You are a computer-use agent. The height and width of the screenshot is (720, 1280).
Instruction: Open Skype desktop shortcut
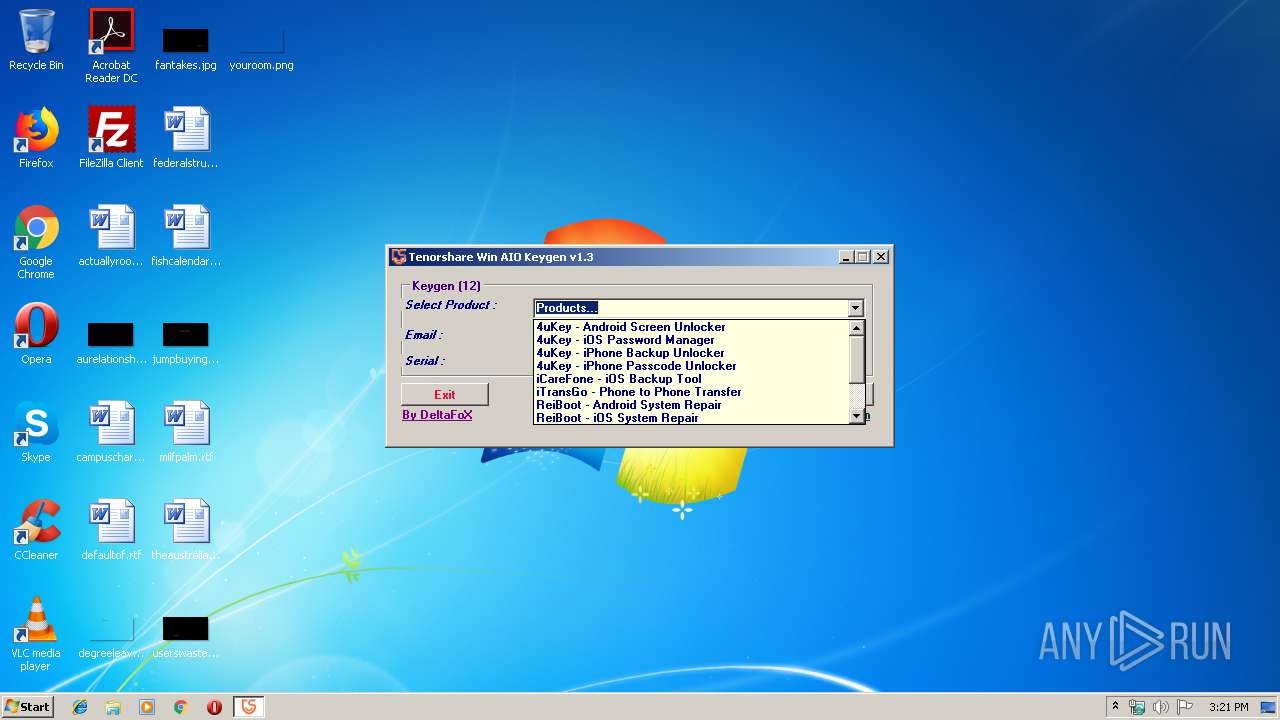pos(36,432)
